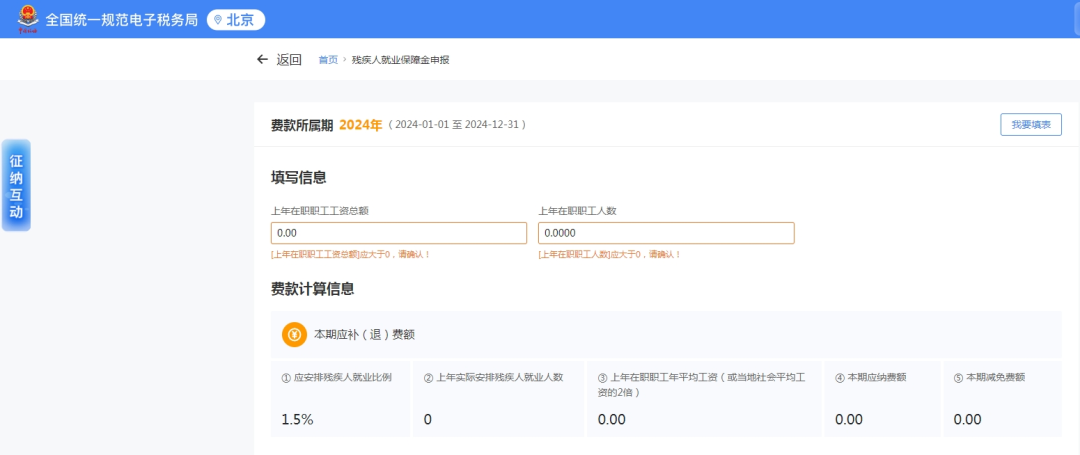Click circled number 1 before 应安排残疾人就业比例

pyautogui.click(x=286, y=378)
